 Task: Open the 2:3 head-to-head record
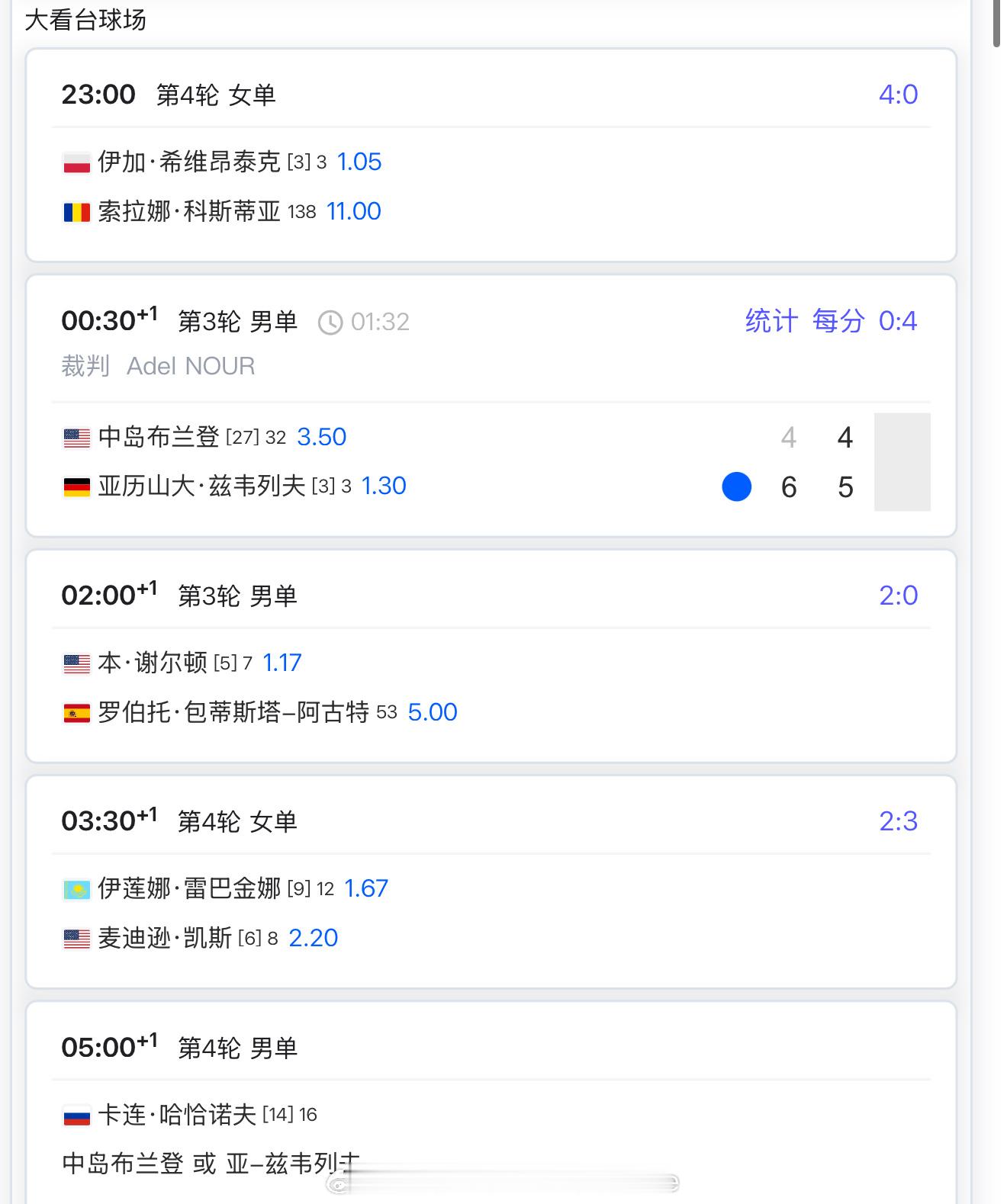(x=898, y=821)
